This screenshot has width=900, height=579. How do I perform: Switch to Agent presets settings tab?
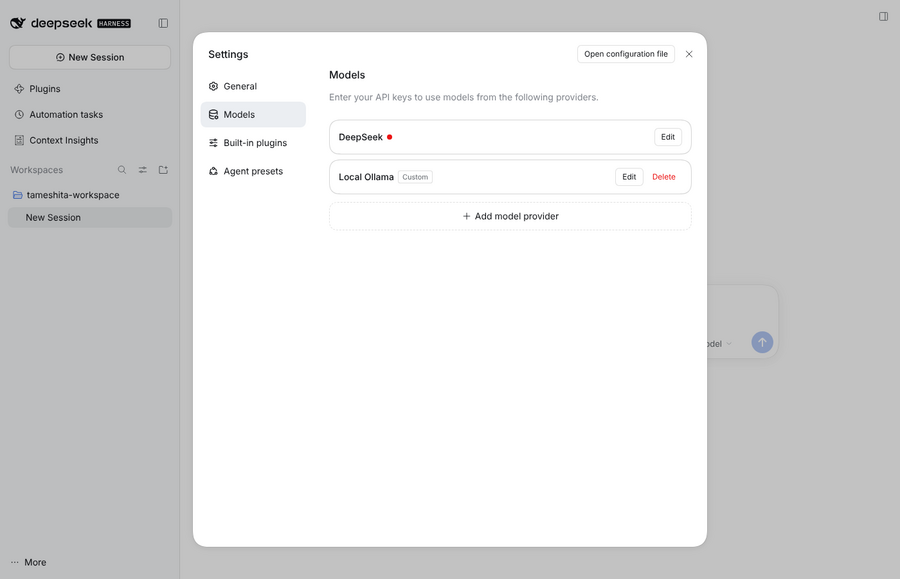click(x=253, y=171)
